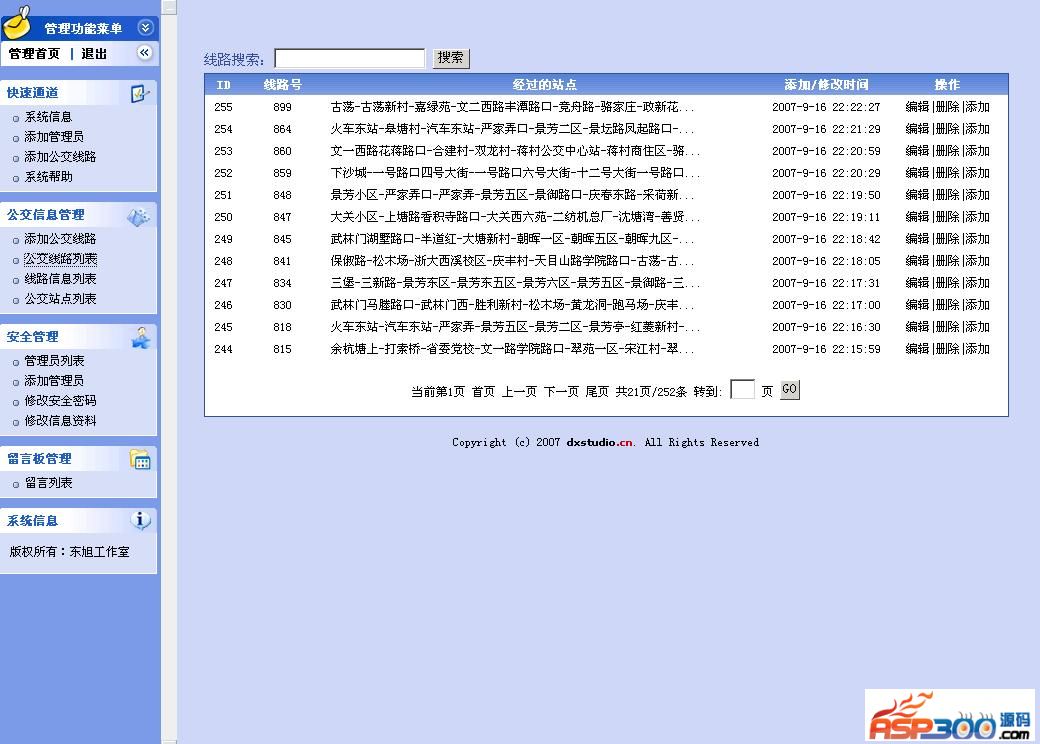Click 退出 to log out

click(x=94, y=54)
